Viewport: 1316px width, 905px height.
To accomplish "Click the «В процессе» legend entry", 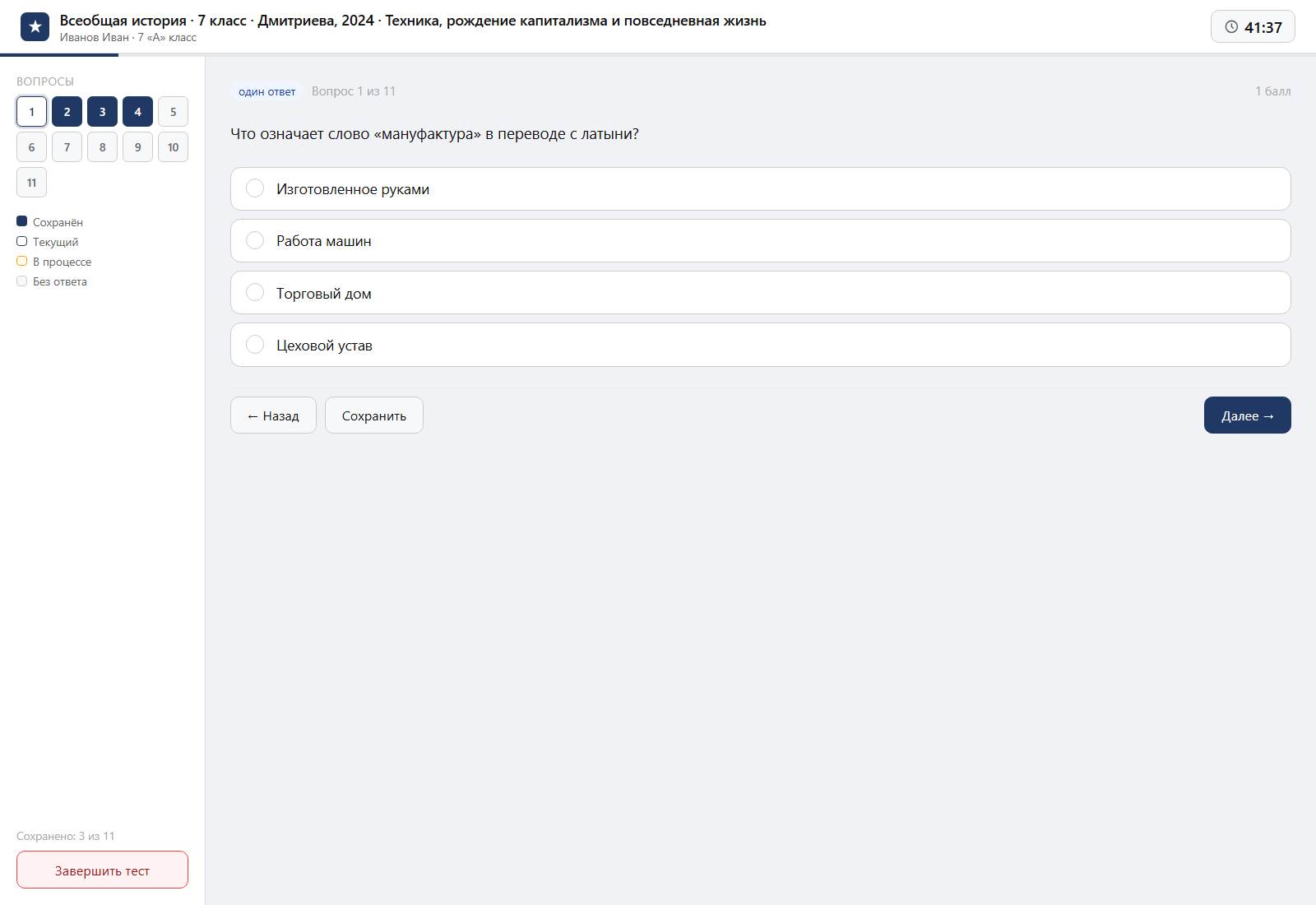I will pos(54,262).
